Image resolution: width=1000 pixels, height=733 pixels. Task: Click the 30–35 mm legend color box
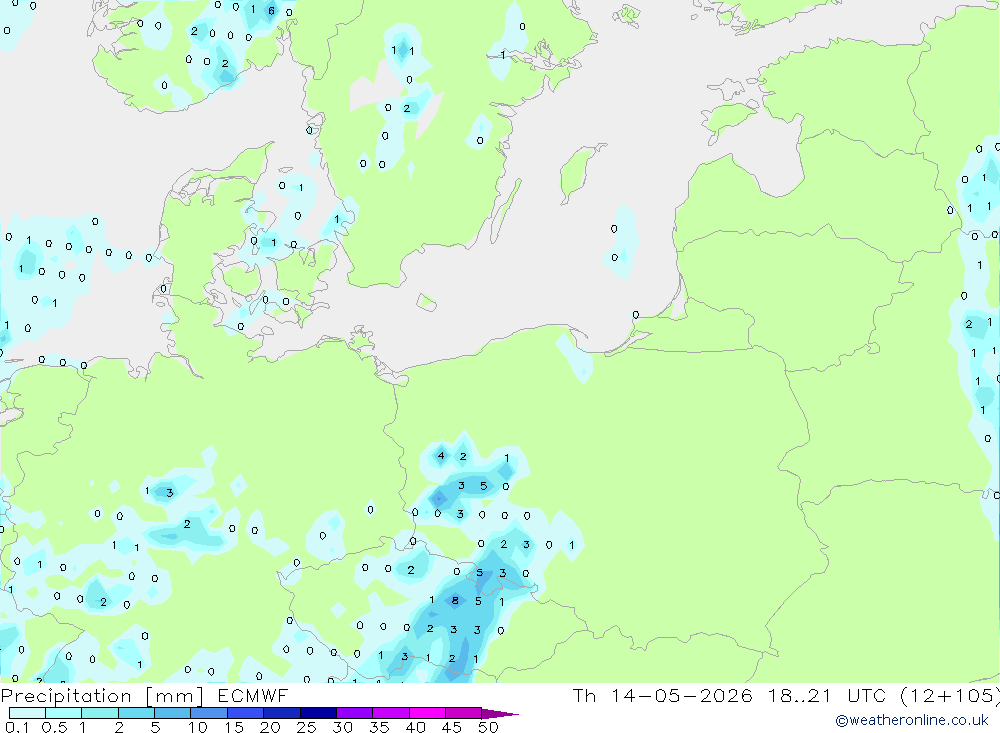tap(355, 713)
